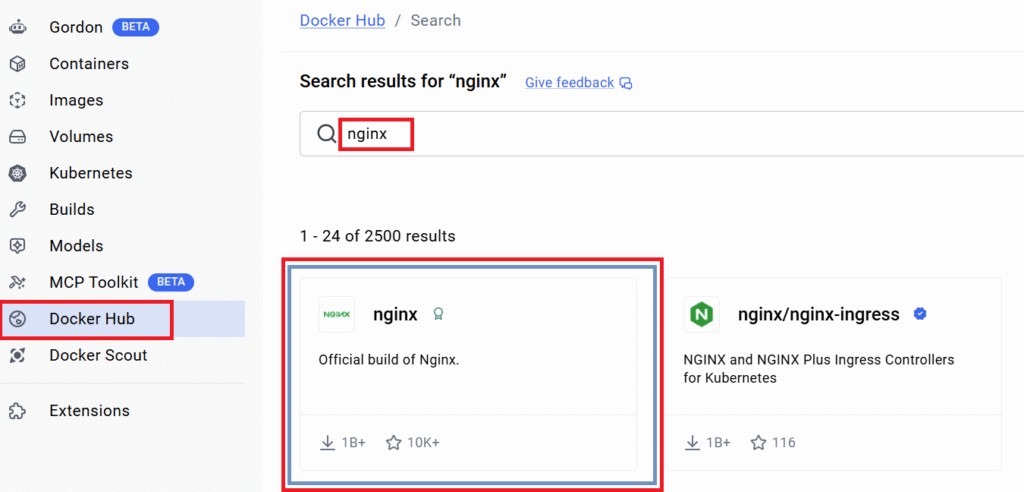Click the BETA badge beside Gordon
Image resolution: width=1024 pixels, height=492 pixels.
pos(136,27)
